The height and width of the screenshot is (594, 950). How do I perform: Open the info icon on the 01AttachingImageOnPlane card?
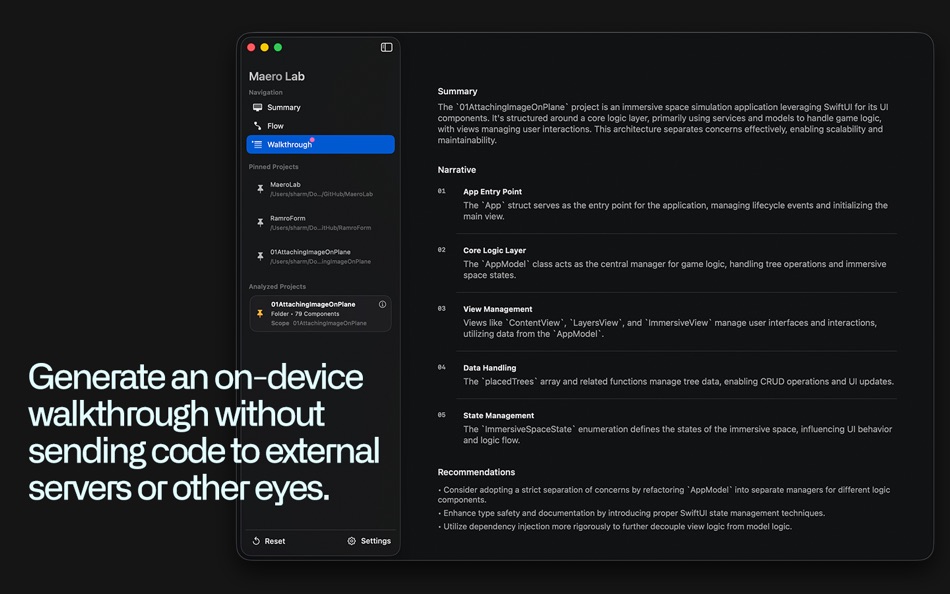(383, 304)
